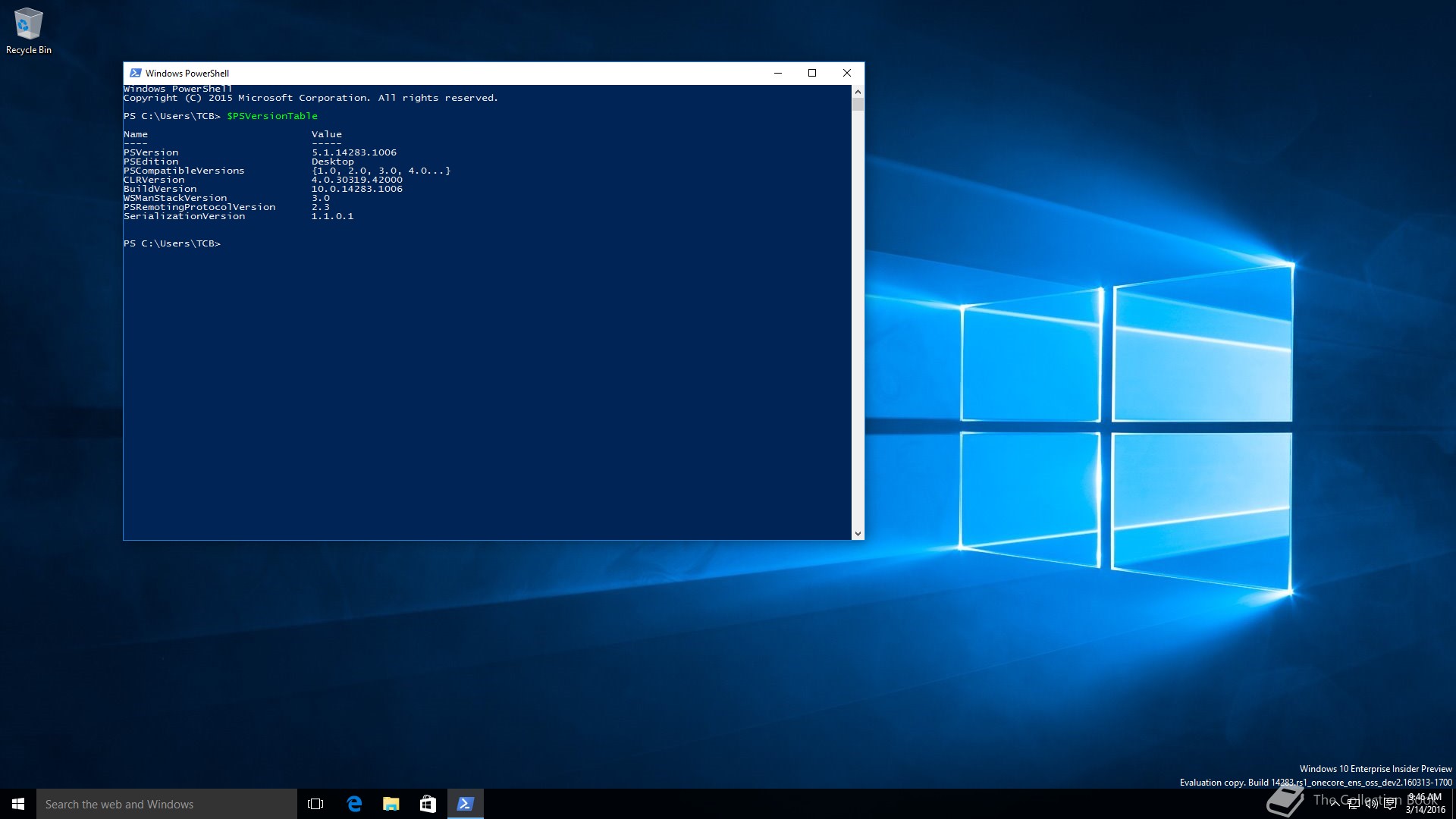
Task: Minimize the Windows PowerShell window
Action: 777,74
